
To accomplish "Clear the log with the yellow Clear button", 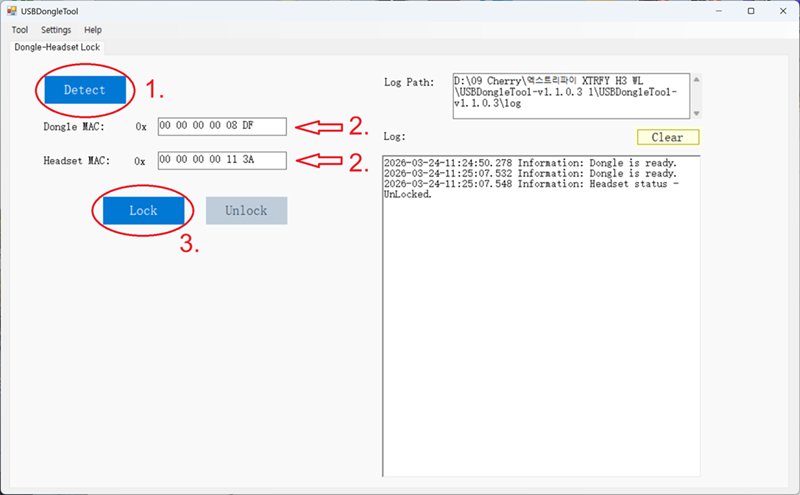I will [x=667, y=137].
